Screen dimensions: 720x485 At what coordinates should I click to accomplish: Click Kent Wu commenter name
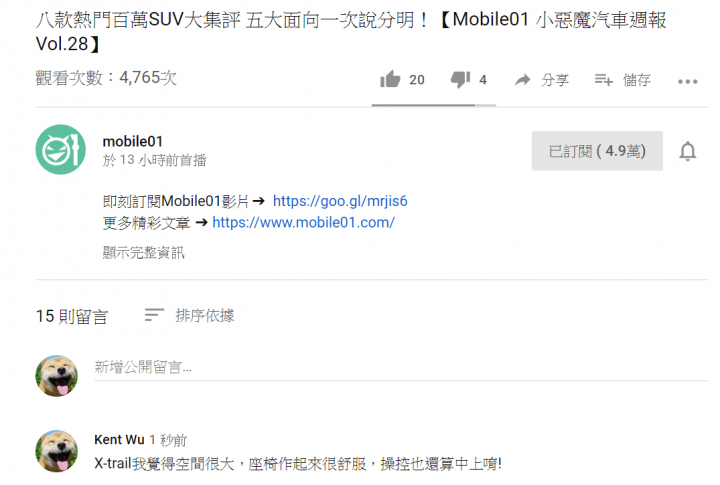(119, 440)
